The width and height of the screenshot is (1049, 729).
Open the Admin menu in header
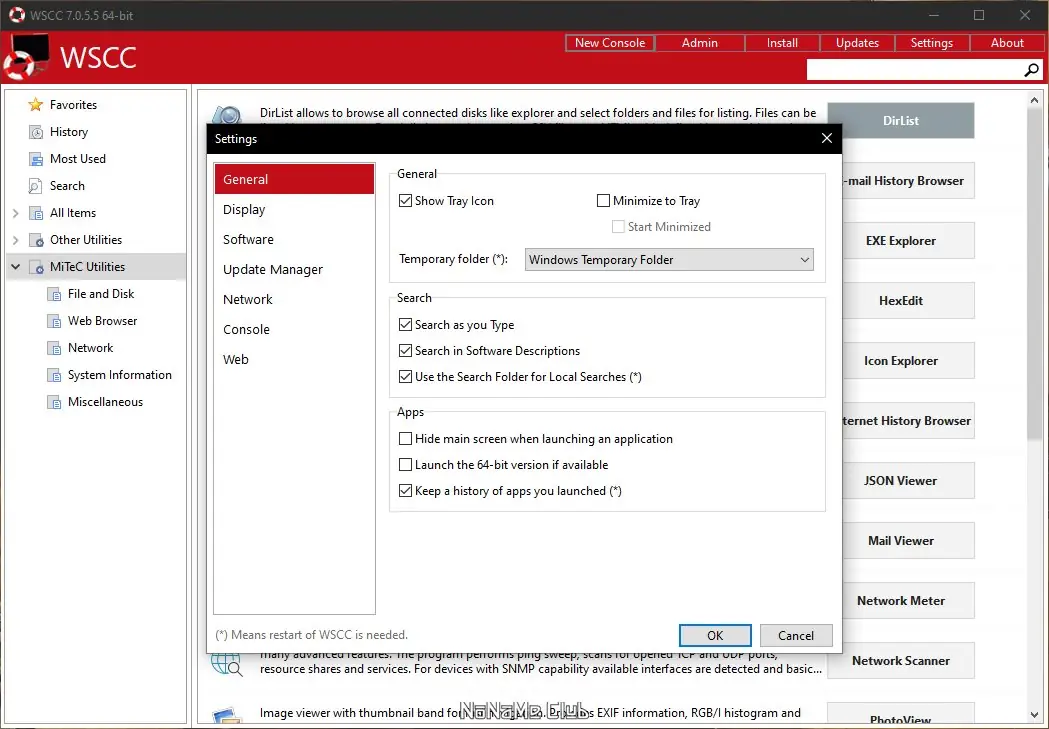[700, 43]
